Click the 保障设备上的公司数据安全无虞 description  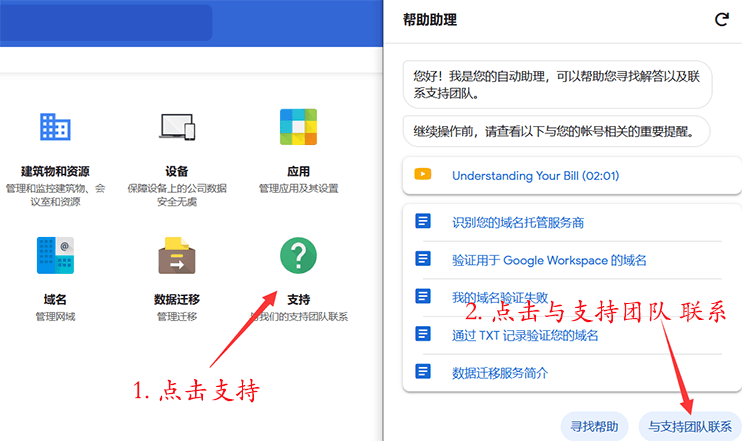pos(177,195)
